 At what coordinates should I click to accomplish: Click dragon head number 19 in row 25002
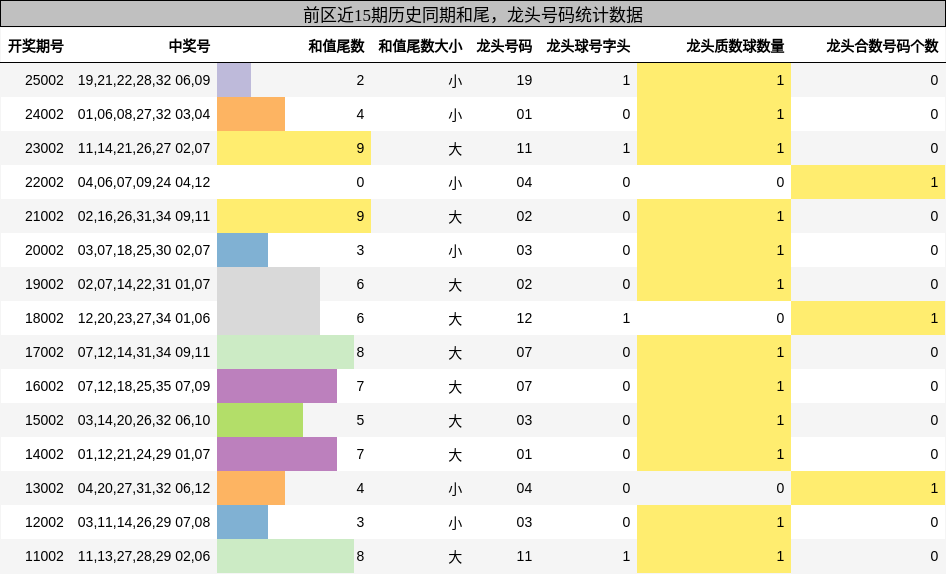coord(524,80)
